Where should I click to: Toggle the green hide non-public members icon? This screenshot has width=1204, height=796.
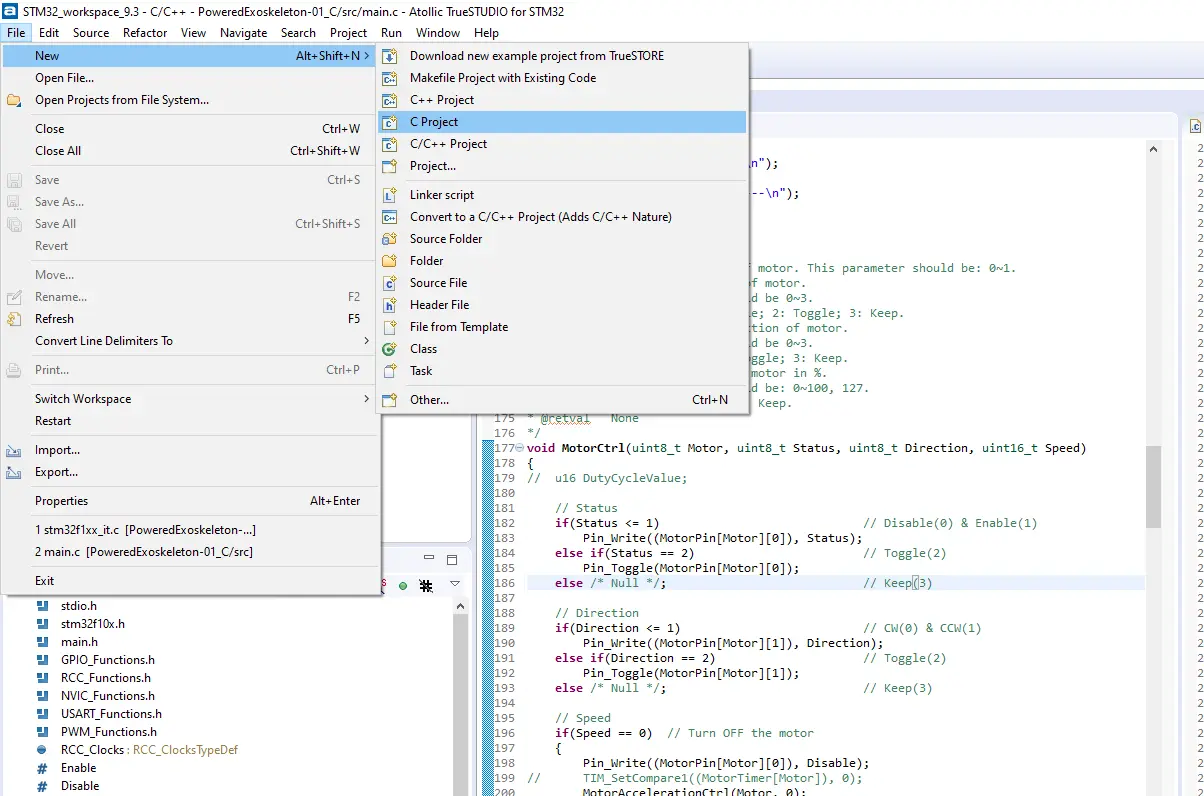point(403,585)
